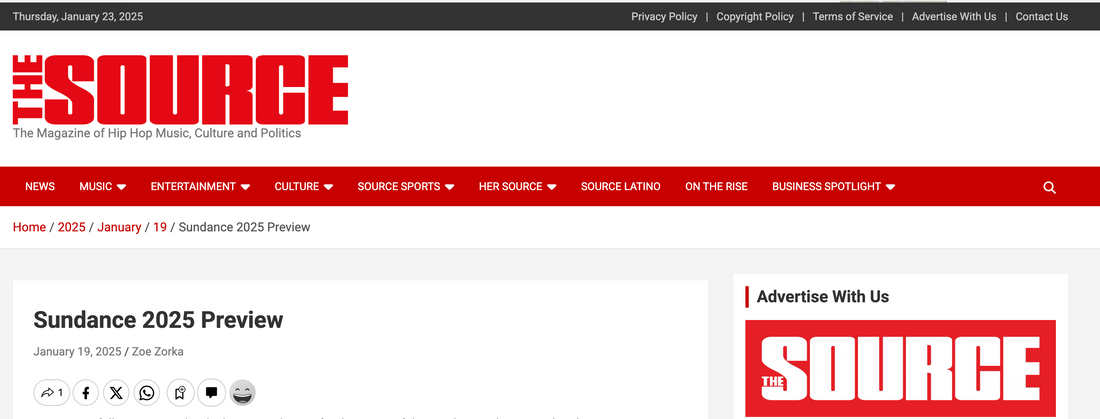Click The Source advertise banner image
This screenshot has width=1100, height=419.
click(x=900, y=368)
